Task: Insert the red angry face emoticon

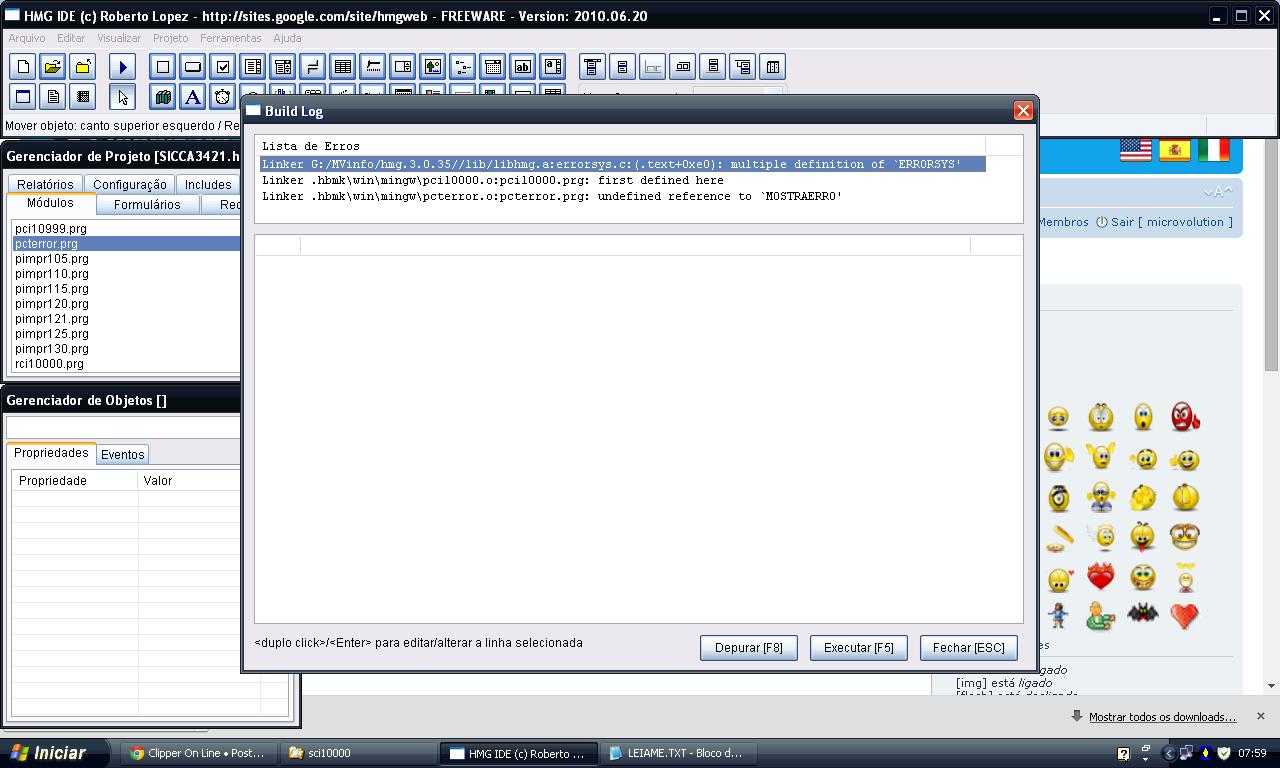Action: pos(1185,416)
